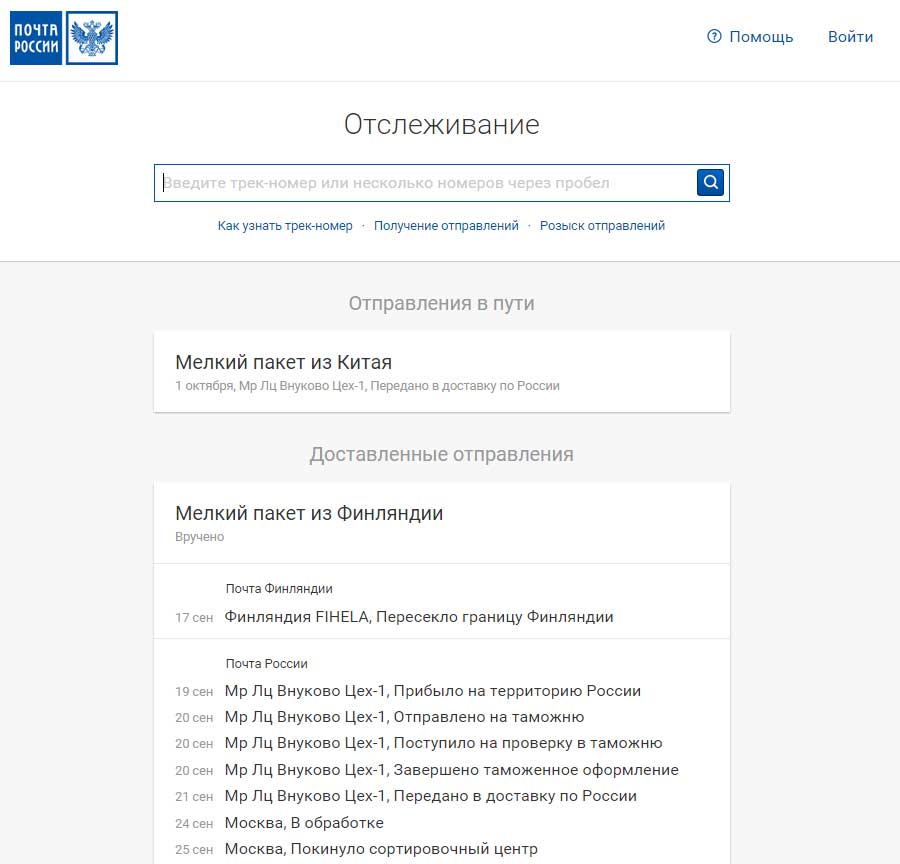Image resolution: width=900 pixels, height=864 pixels.
Task: Click the Отслеживание page heading
Action: [441, 124]
